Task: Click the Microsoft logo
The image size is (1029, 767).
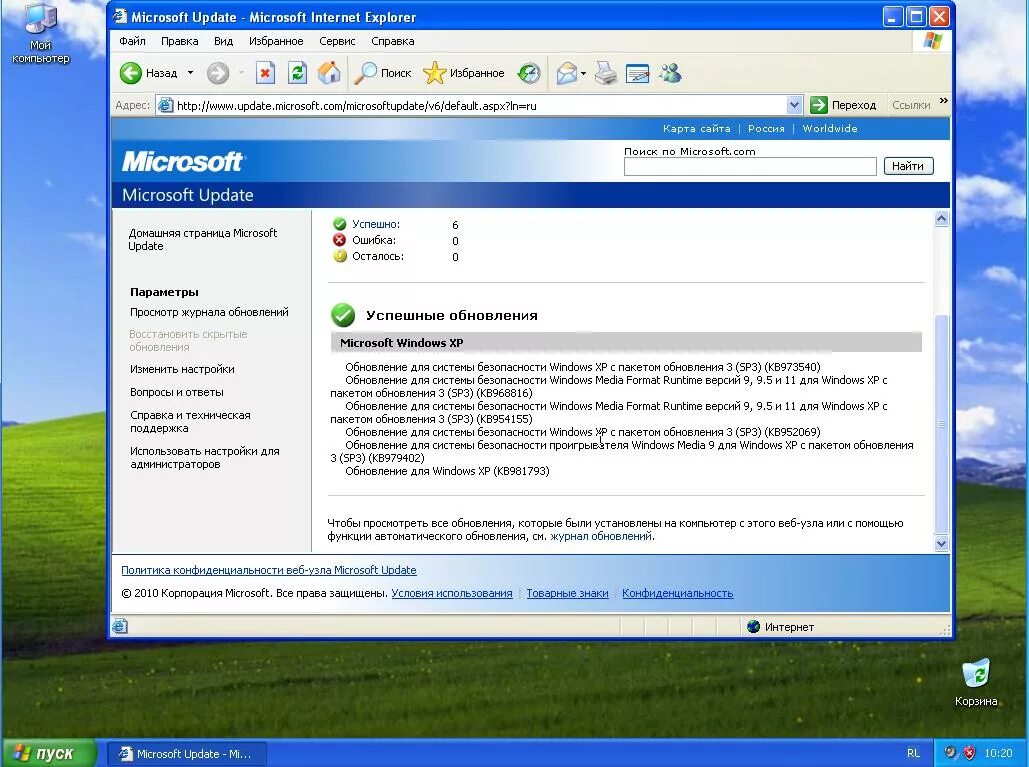Action: 182,161
